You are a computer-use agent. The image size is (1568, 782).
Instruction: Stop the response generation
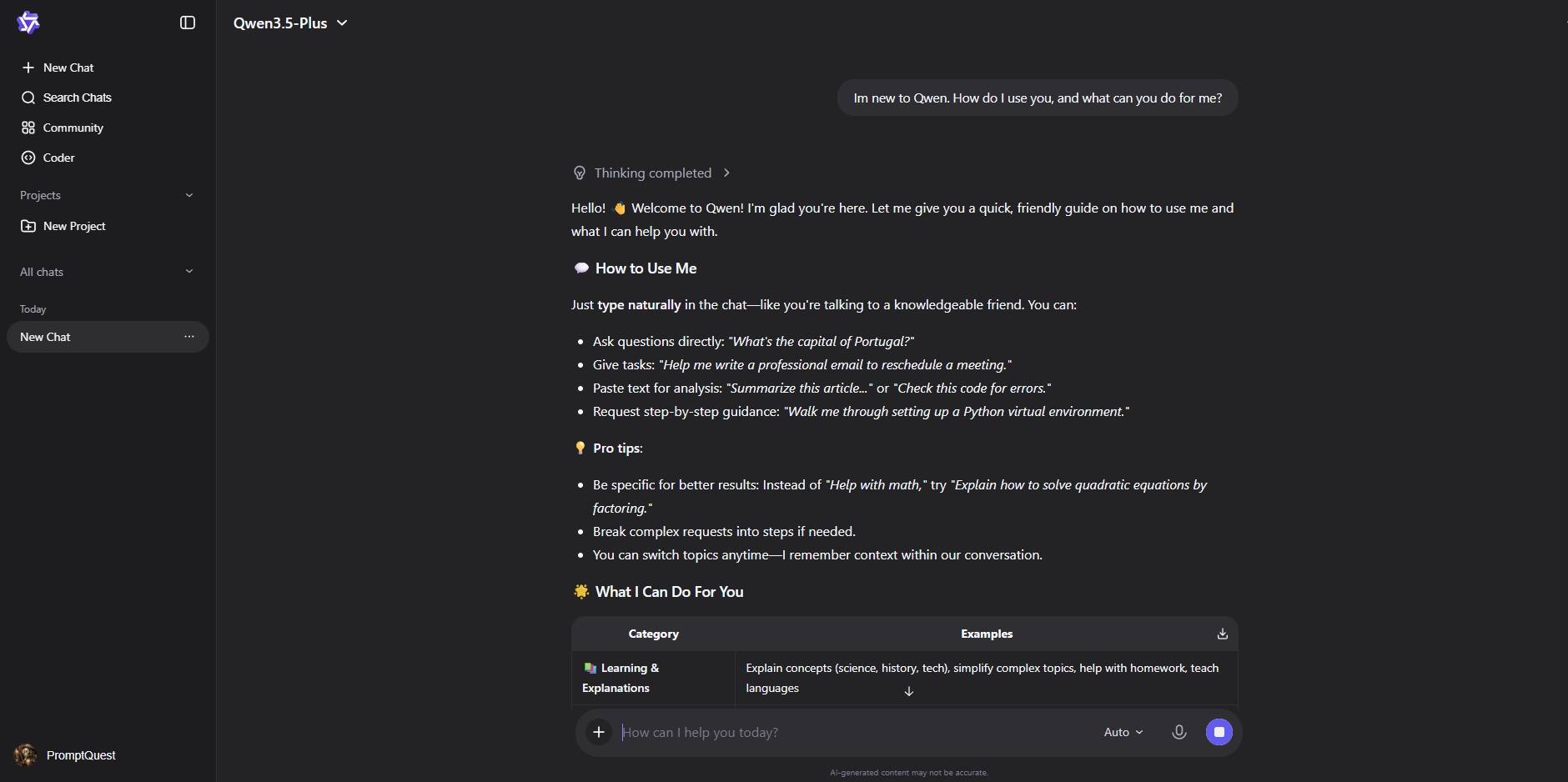(x=1219, y=732)
